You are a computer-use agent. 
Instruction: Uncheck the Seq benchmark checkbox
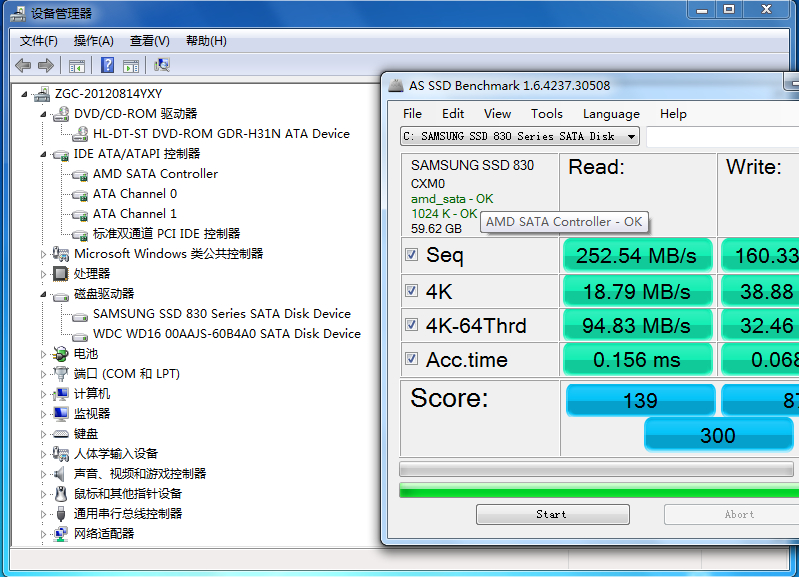point(412,254)
